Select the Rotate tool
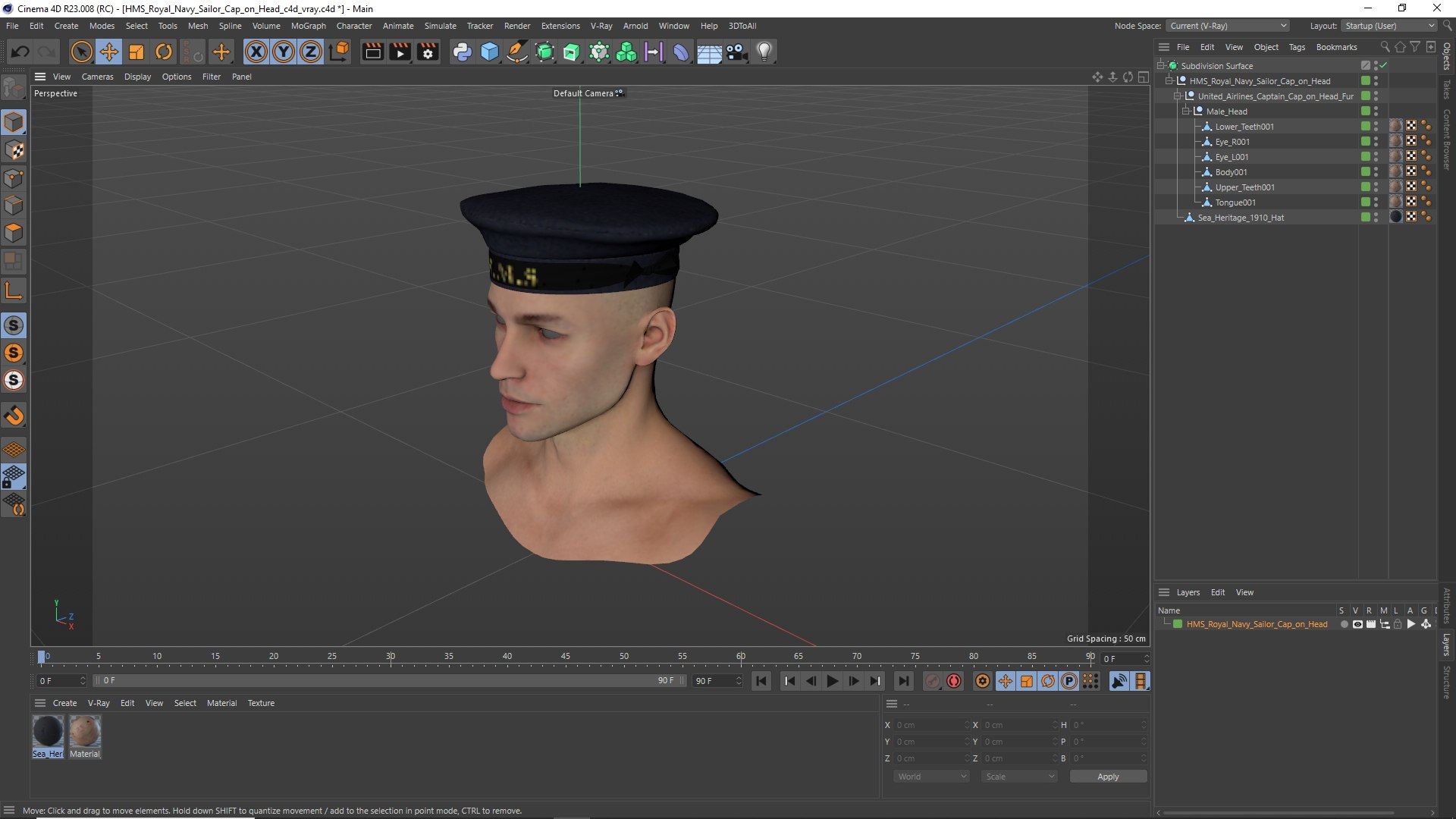The width and height of the screenshot is (1456, 819). point(164,52)
